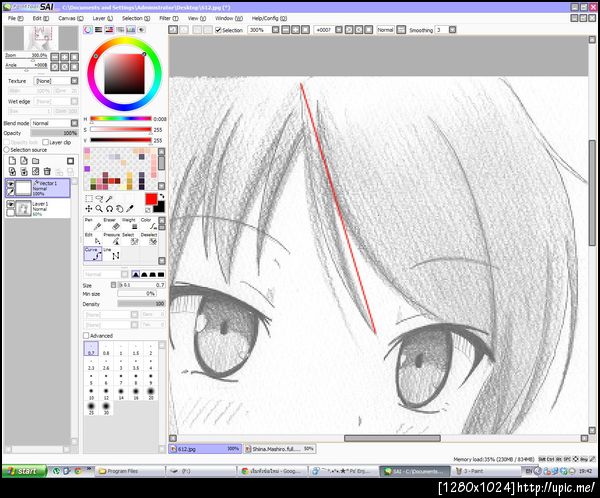Toggle the Selection checkbox

tap(218, 30)
